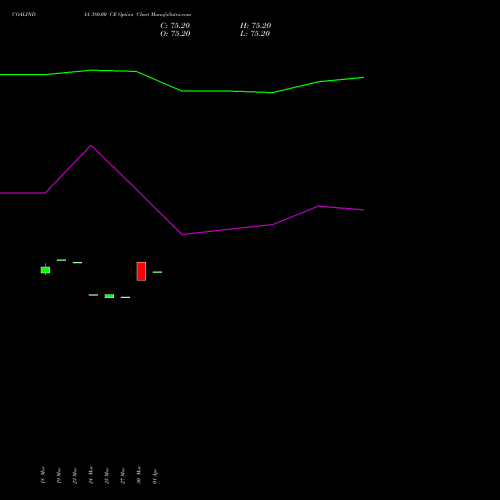Click the 01 Apr date axis label

pyautogui.click(x=155, y=476)
